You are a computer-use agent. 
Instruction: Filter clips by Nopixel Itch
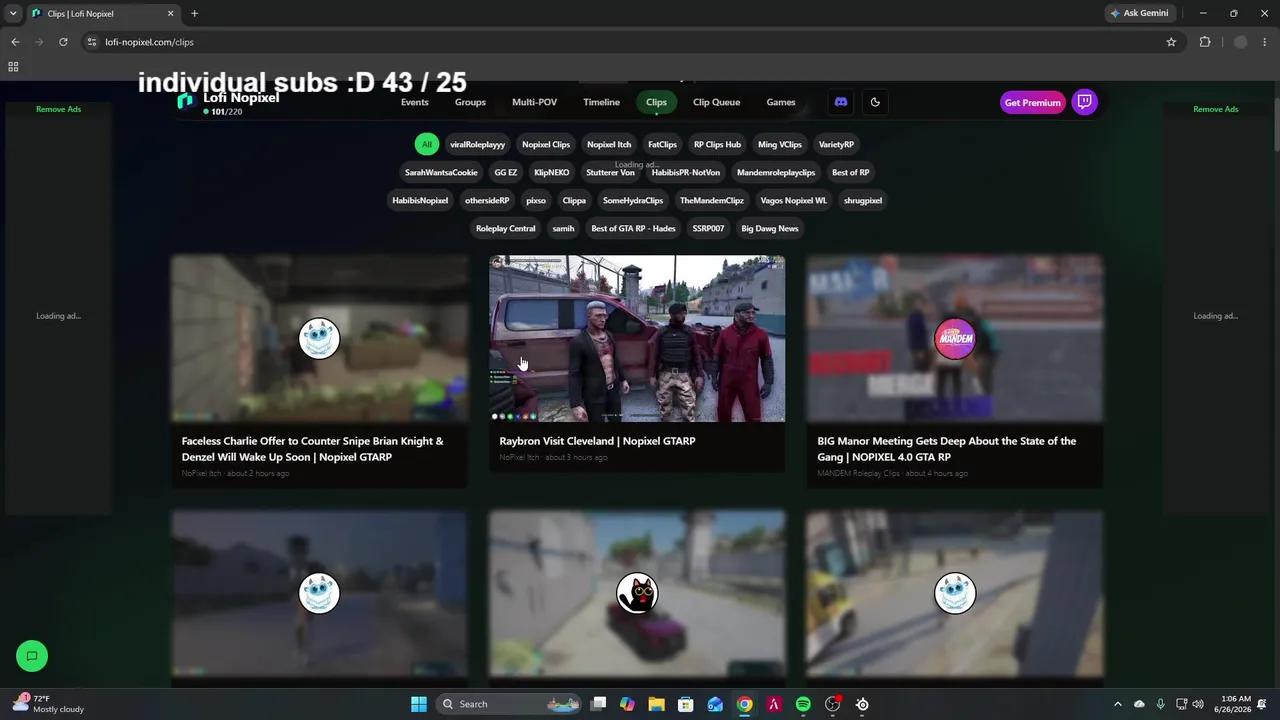609,144
